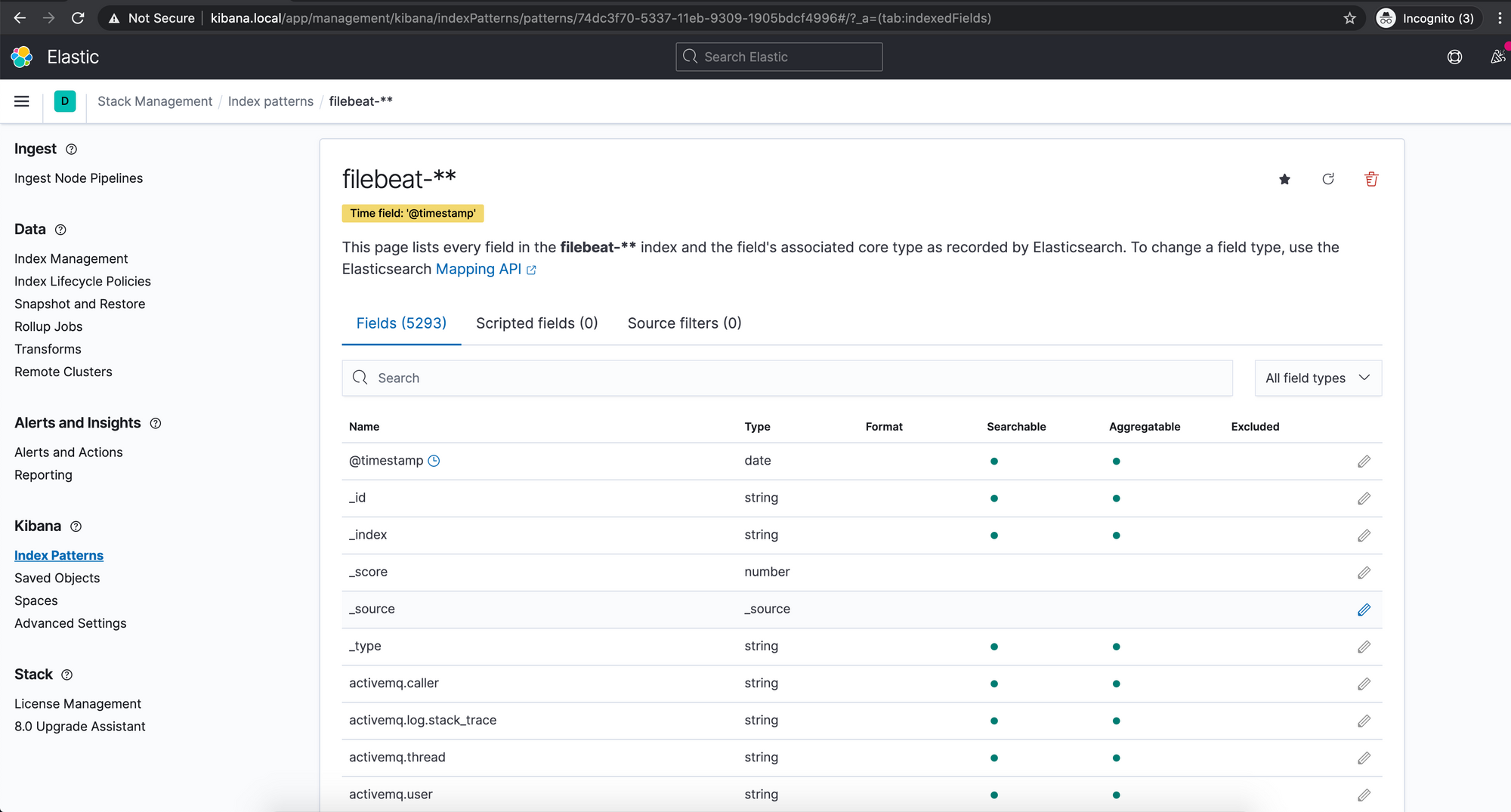This screenshot has height=812, width=1511.
Task: Switch to the Scripted fields (0) tab
Action: [536, 323]
